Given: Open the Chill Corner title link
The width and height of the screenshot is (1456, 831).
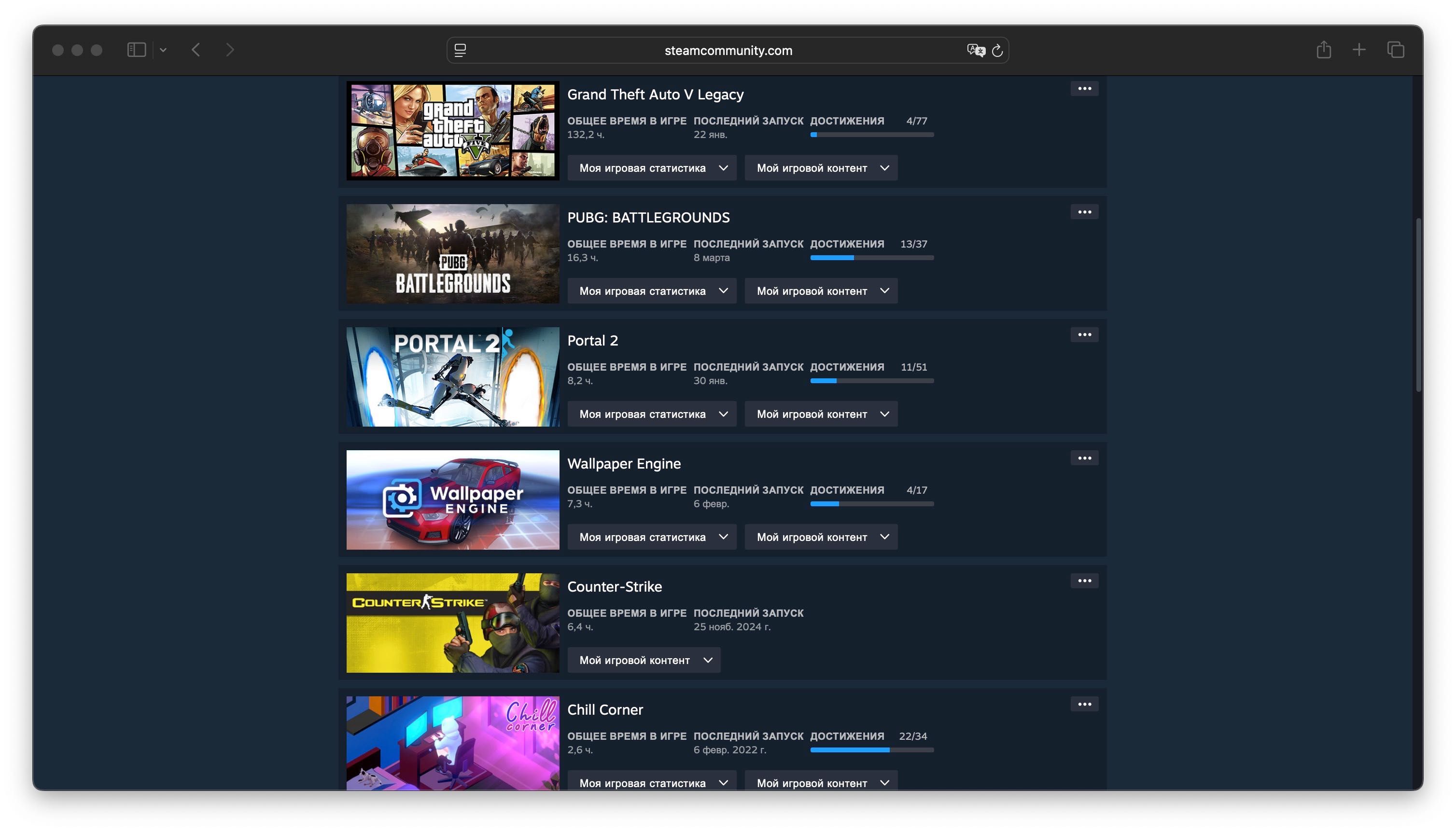Looking at the screenshot, I should (x=605, y=709).
